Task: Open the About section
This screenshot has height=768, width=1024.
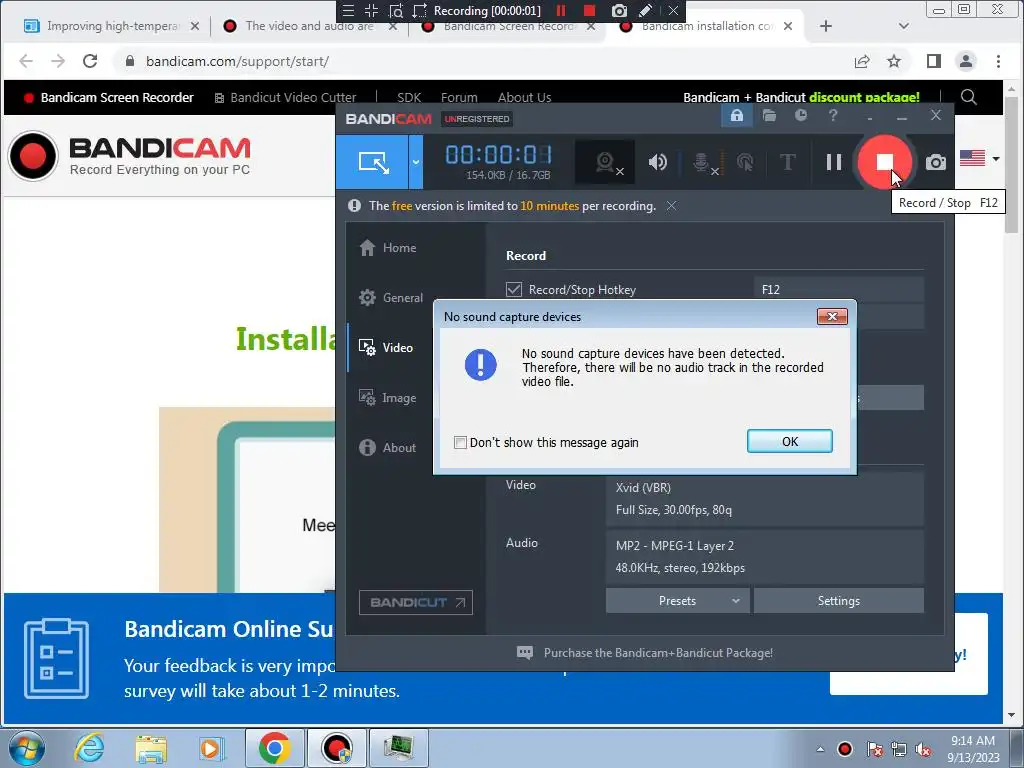Action: (x=387, y=447)
